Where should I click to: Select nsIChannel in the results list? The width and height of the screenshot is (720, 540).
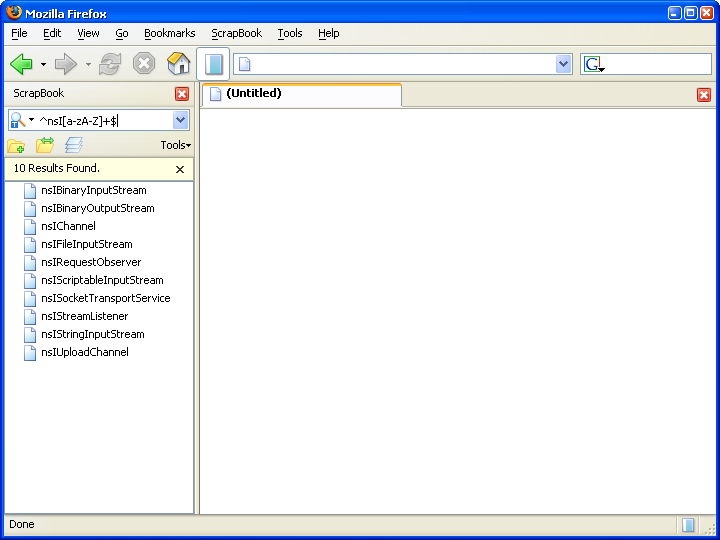pyautogui.click(x=68, y=226)
